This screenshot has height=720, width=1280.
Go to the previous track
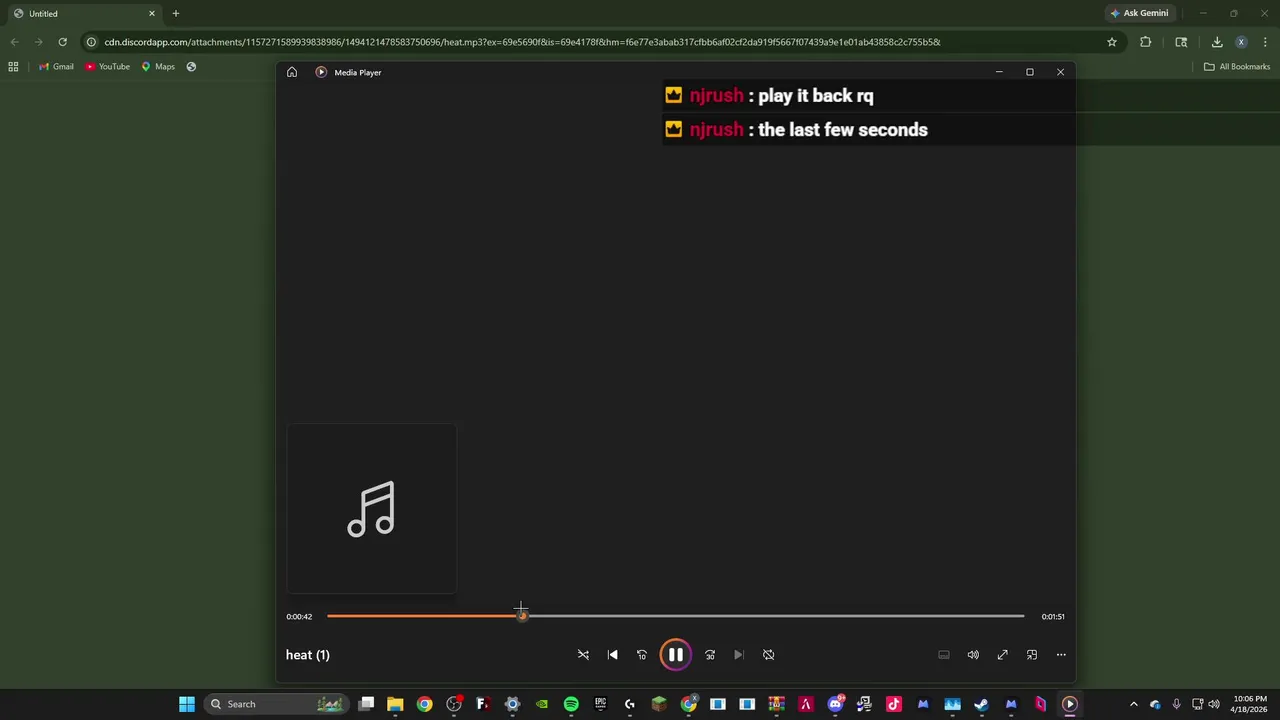coord(613,655)
